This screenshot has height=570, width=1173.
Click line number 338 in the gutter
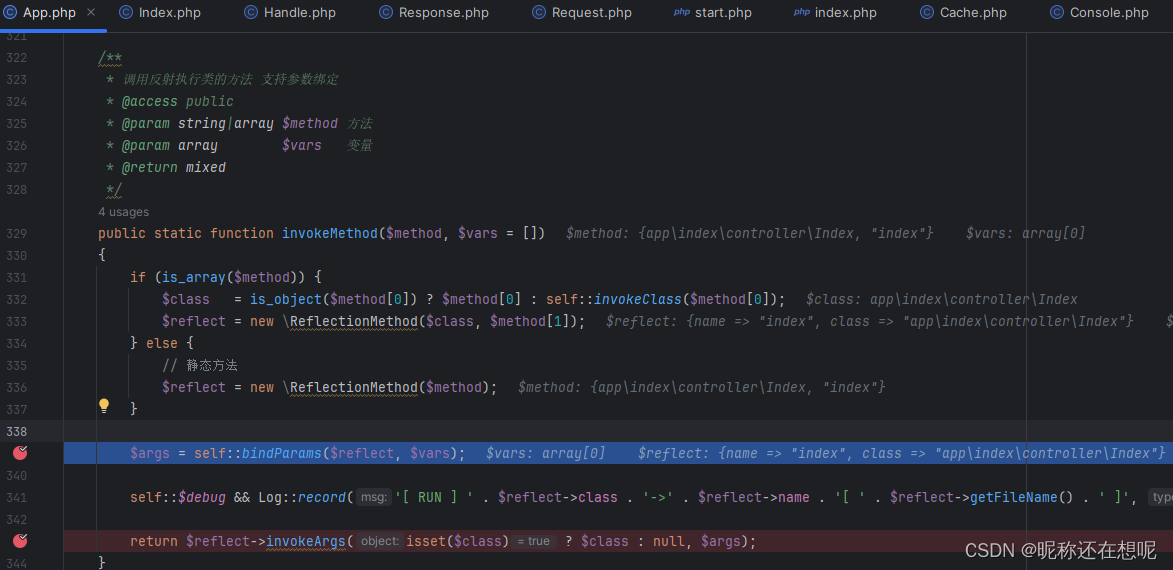[x=16, y=431]
